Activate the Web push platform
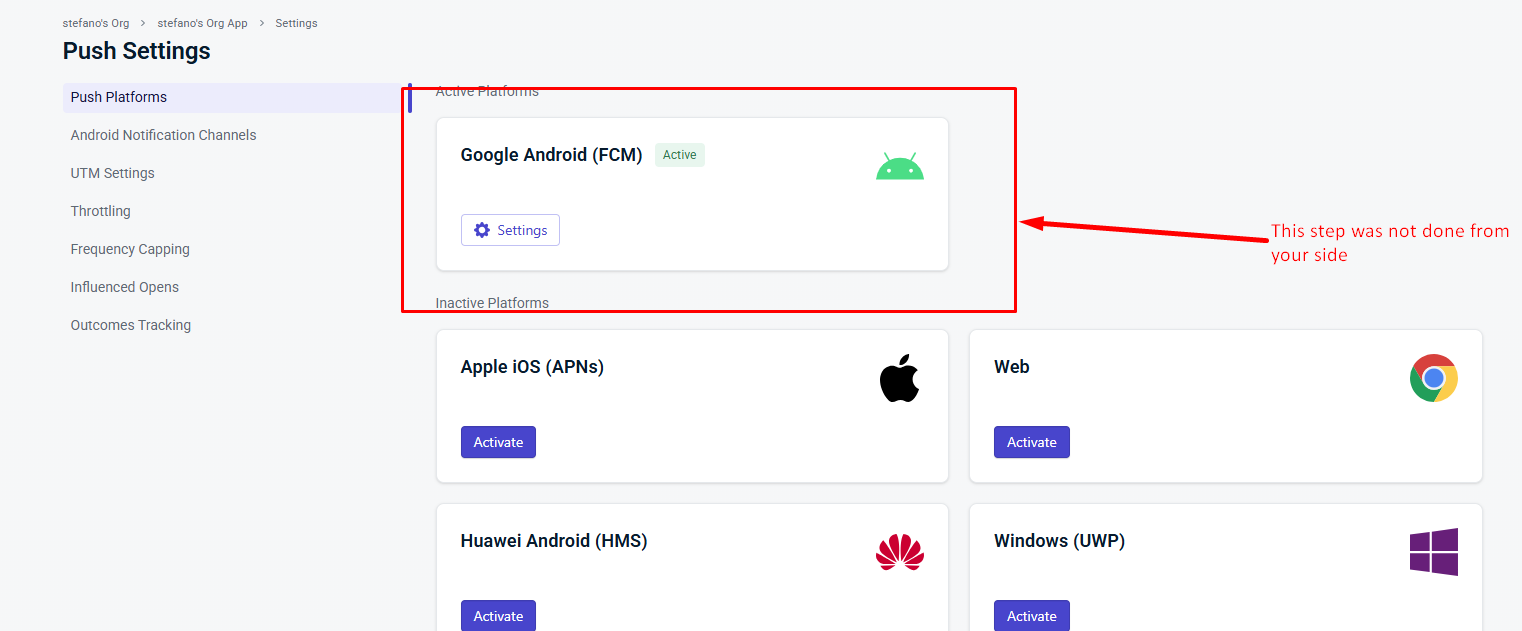 (1031, 442)
